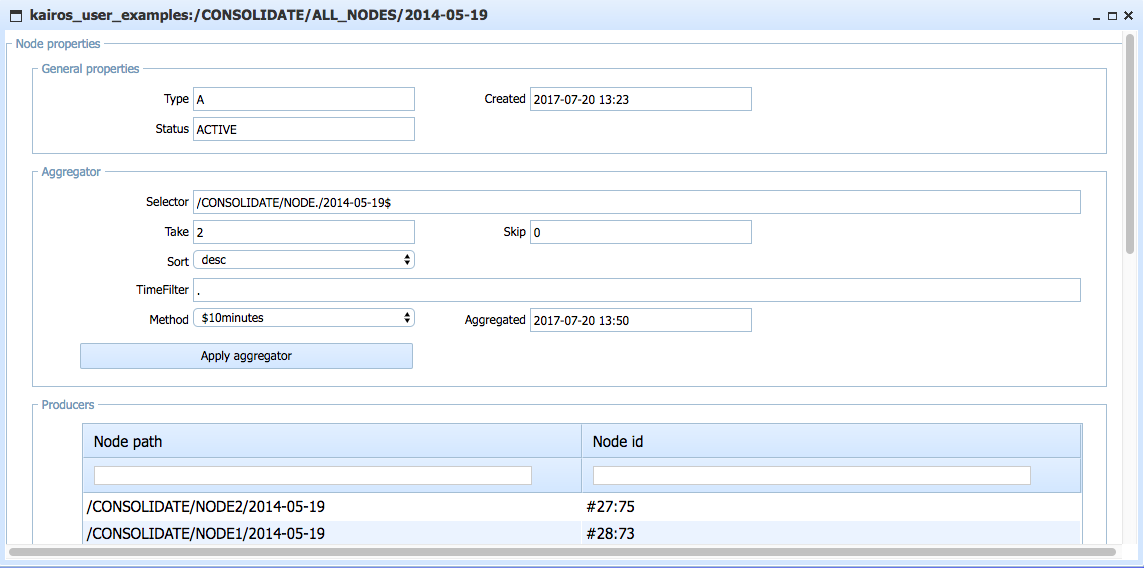Click the vertical scrollbar thumb
Screen dimensions: 1144x568
pos(1130,144)
